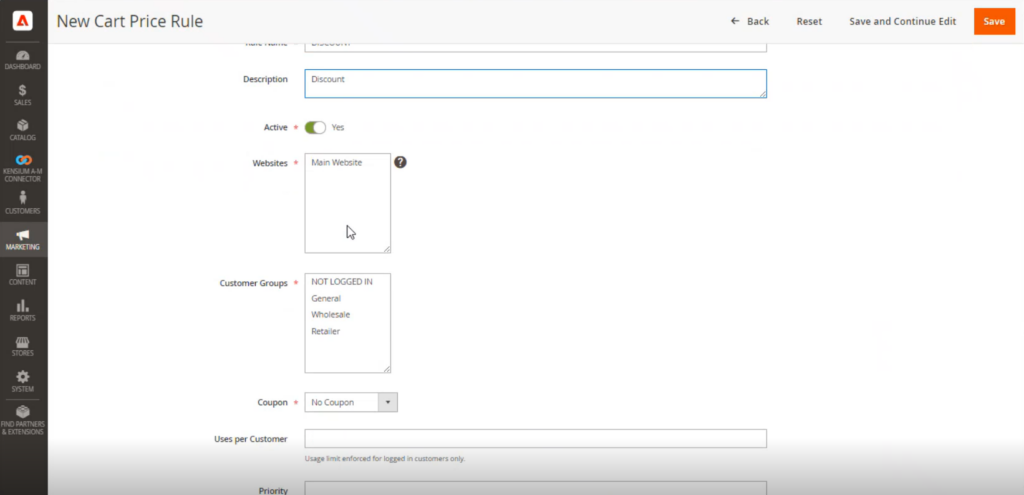Image resolution: width=1024 pixels, height=495 pixels.
Task: Select Retailer customer group
Action: click(325, 331)
